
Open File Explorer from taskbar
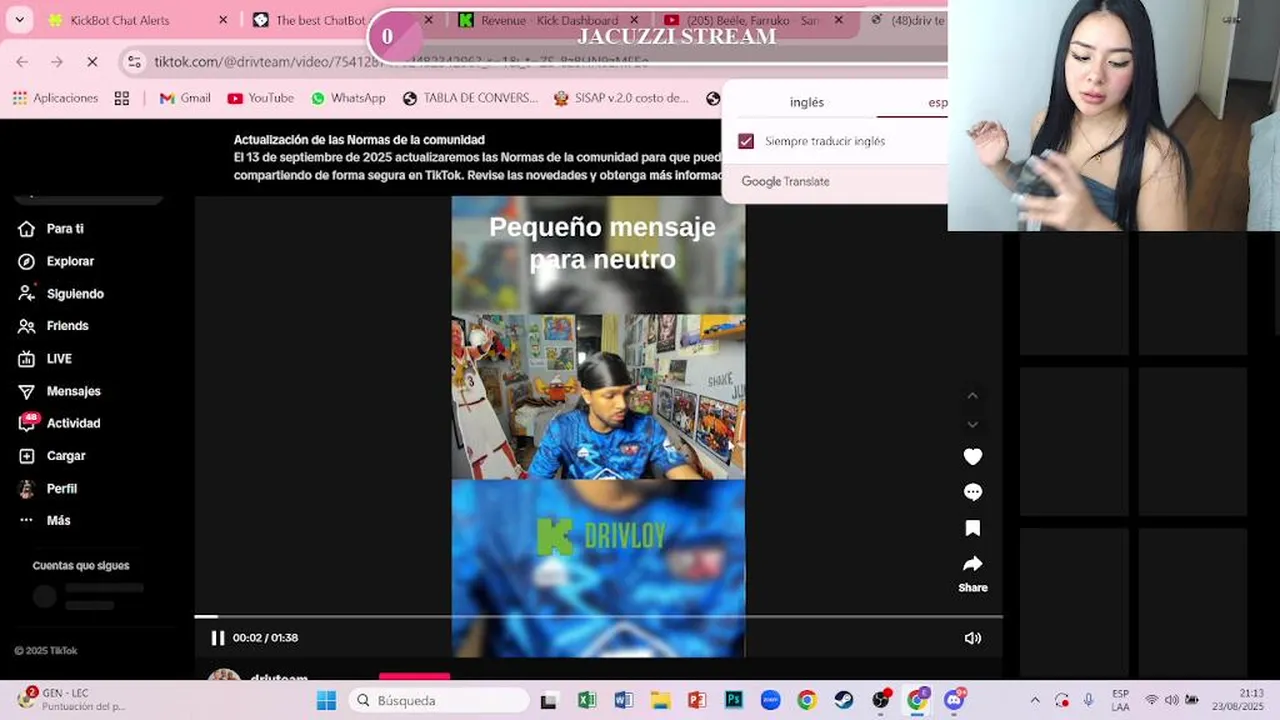click(660, 700)
